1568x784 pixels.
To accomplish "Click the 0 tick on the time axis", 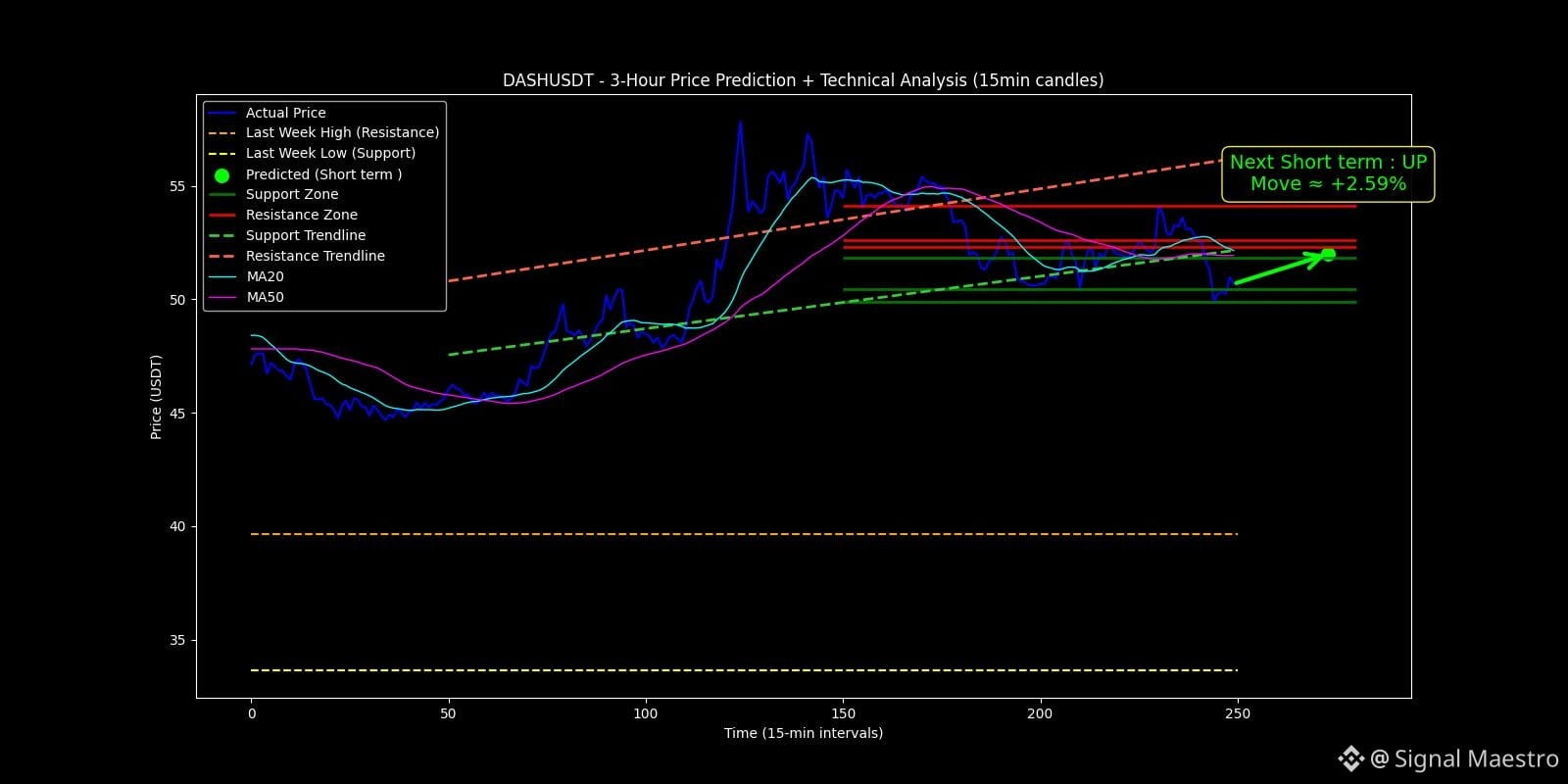I will point(252,713).
